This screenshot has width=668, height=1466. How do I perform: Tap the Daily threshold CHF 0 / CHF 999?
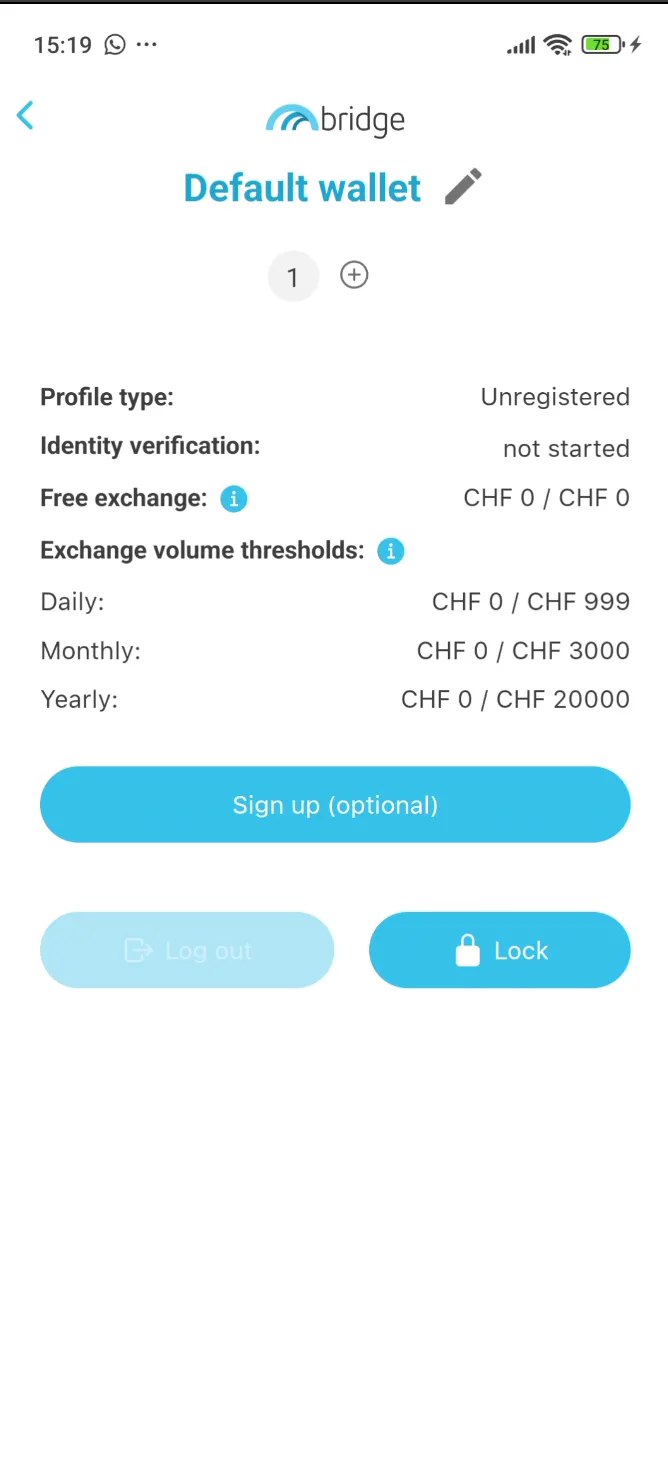tap(530, 601)
